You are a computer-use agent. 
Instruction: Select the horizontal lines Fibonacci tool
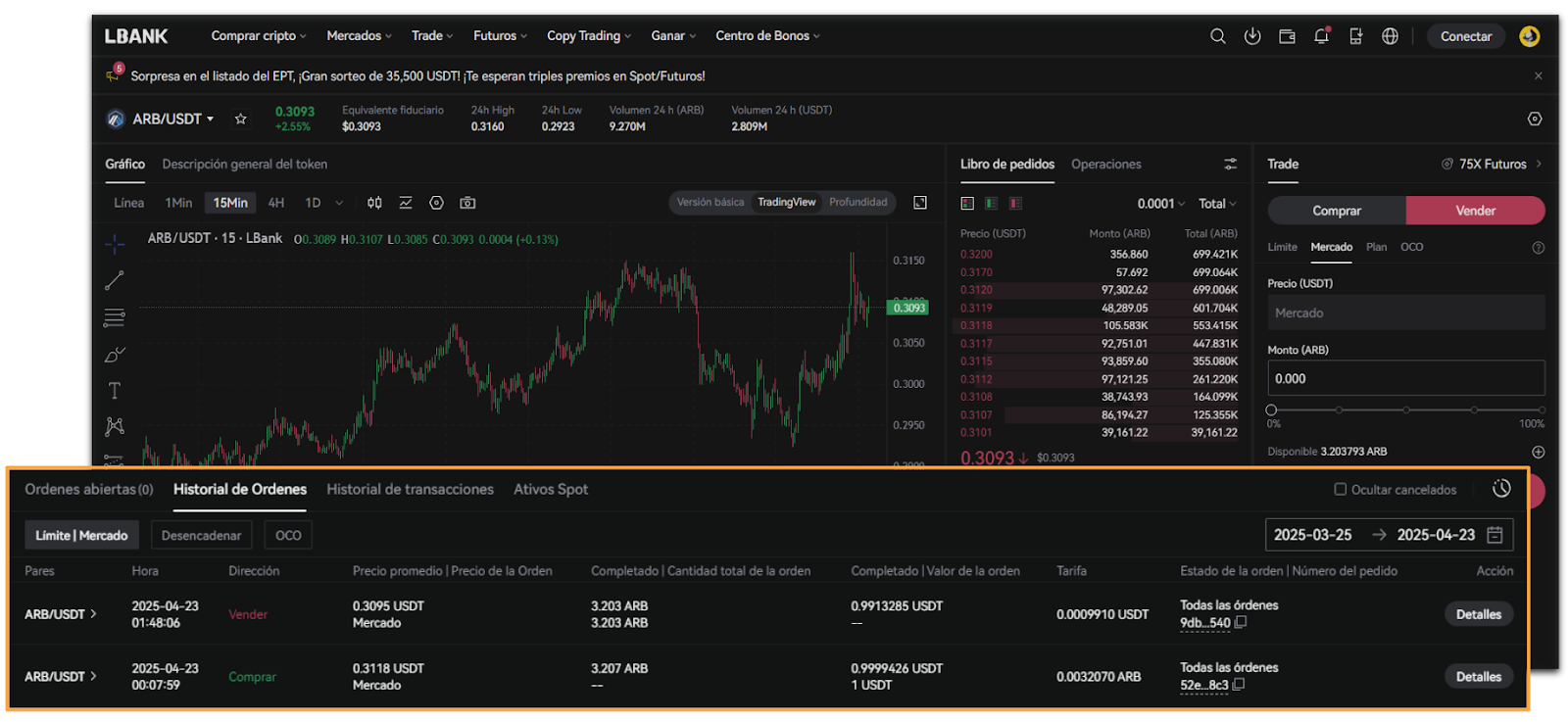pos(115,317)
